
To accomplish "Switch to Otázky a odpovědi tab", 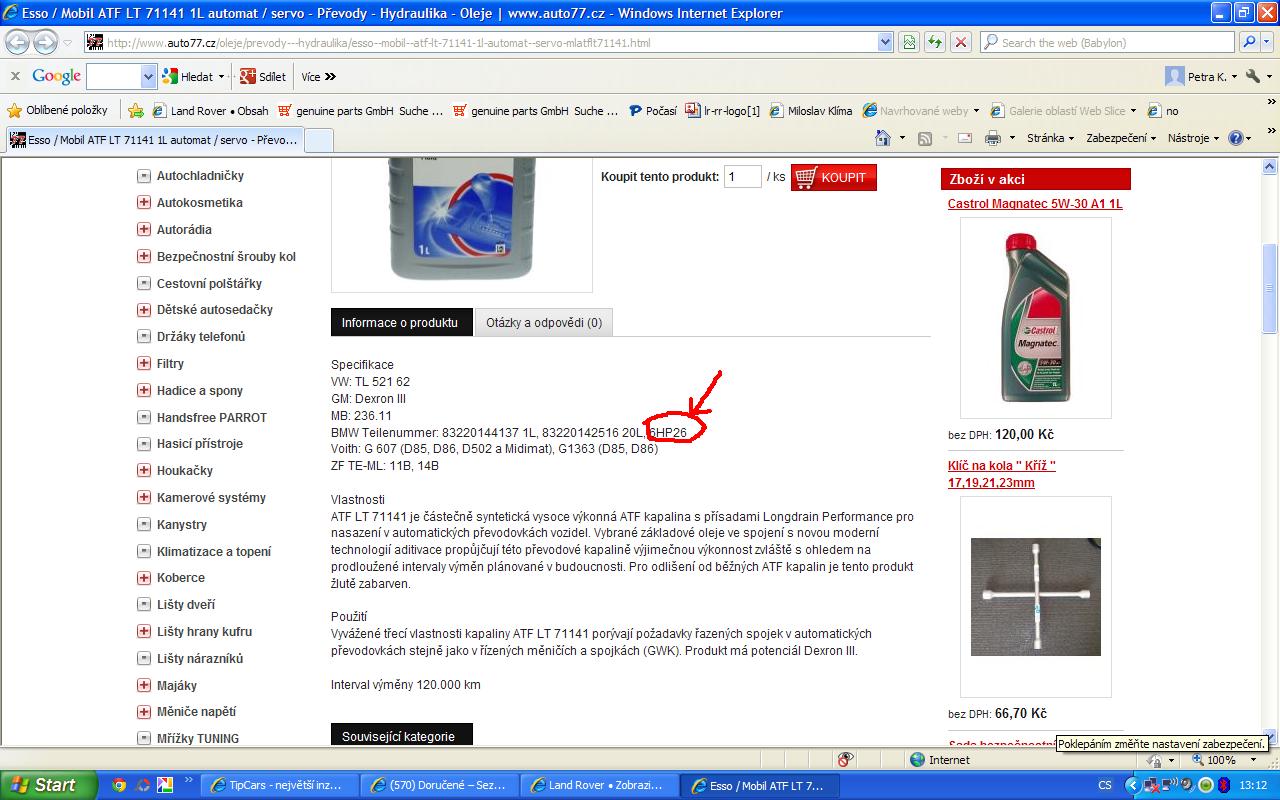I will pos(544,323).
